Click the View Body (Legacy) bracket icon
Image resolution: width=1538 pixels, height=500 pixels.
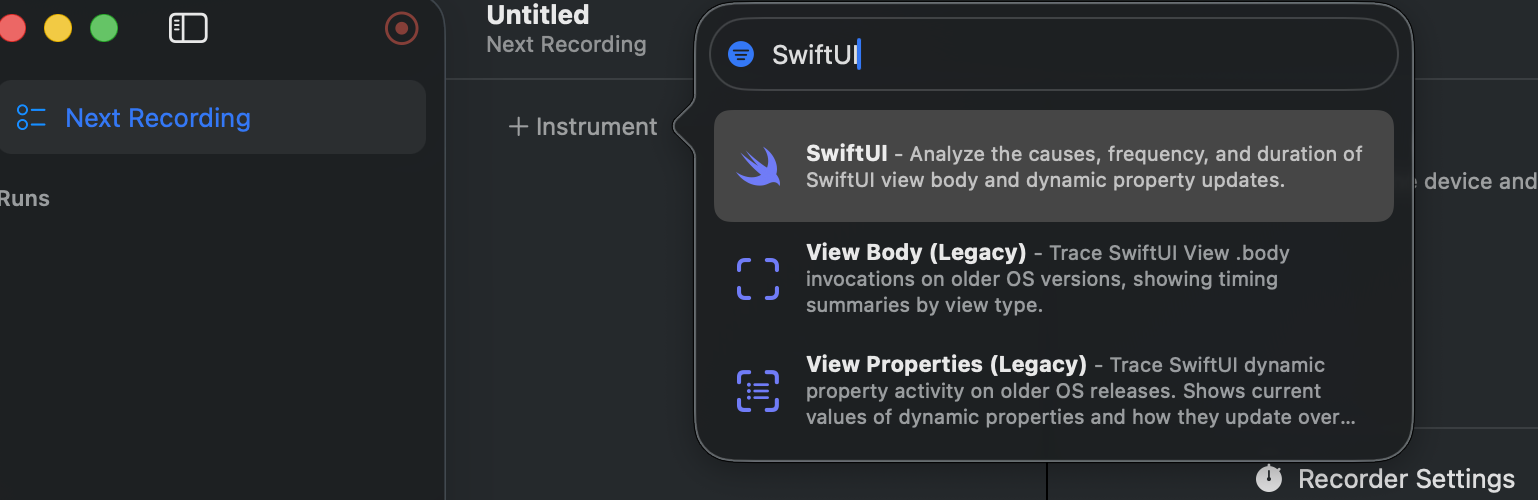758,279
